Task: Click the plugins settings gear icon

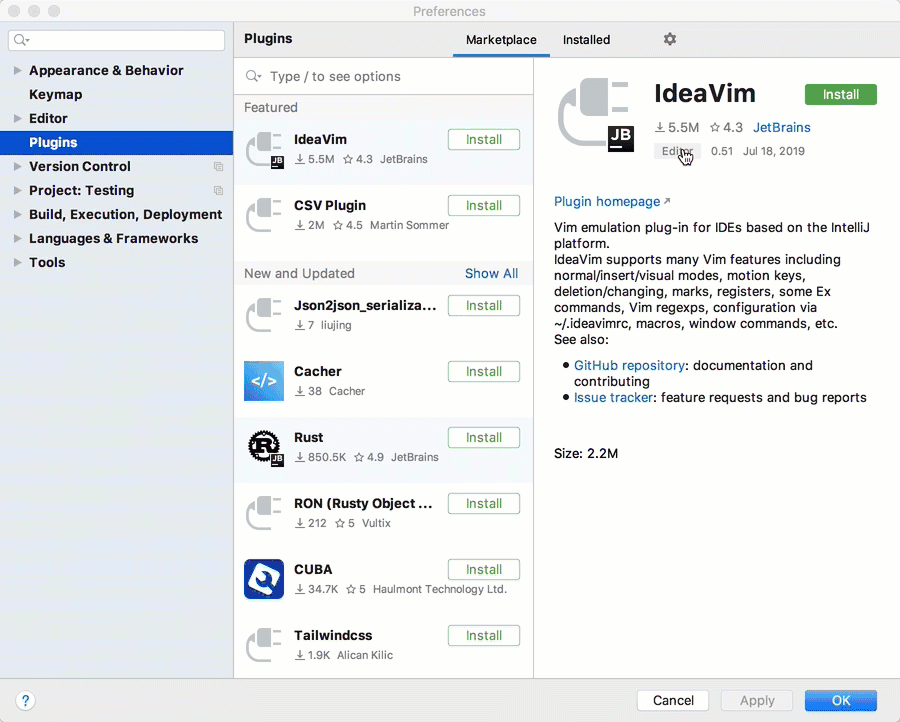Action: coord(670,39)
